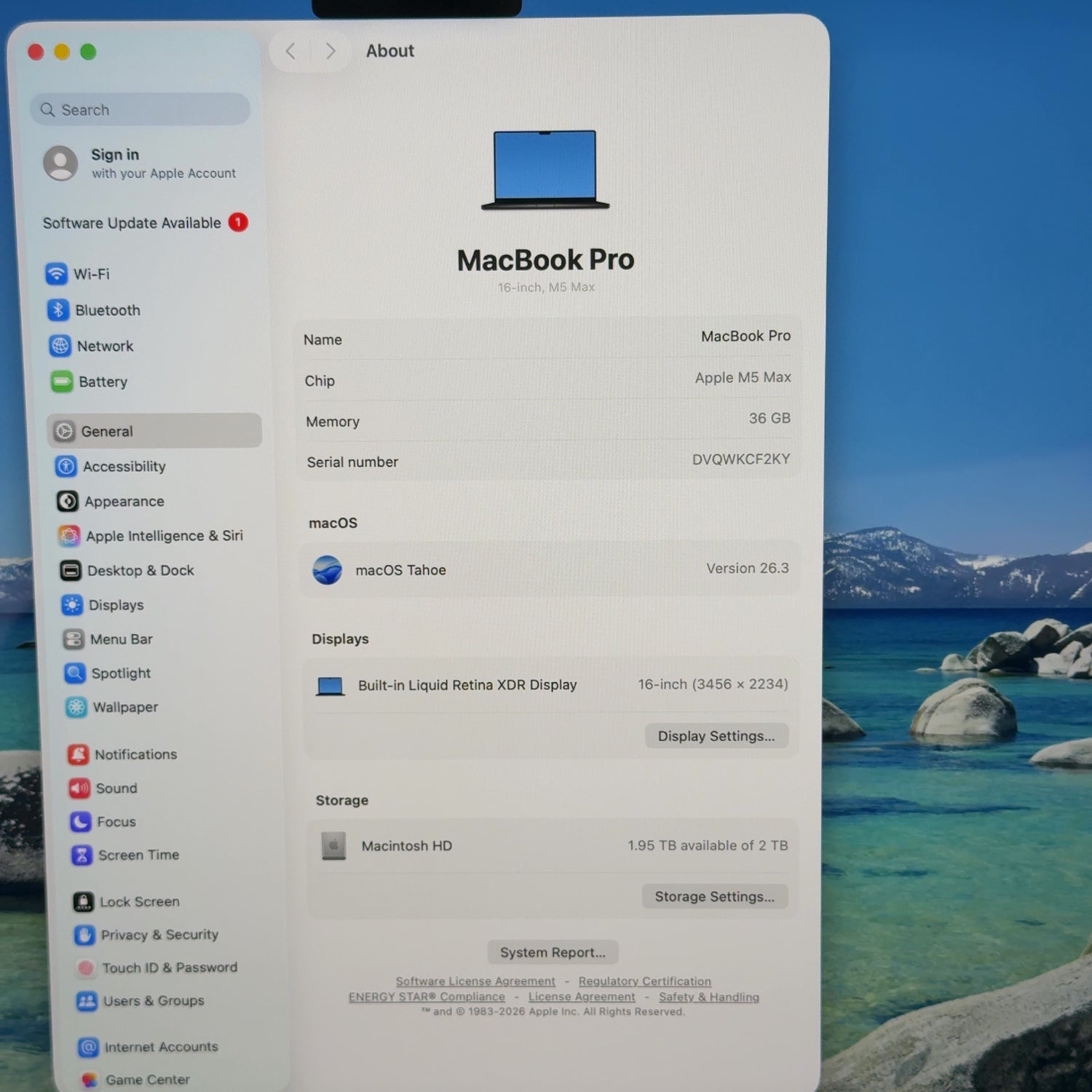Screen dimensions: 1092x1092
Task: Select the Wallpaper flower icon
Action: point(76,707)
